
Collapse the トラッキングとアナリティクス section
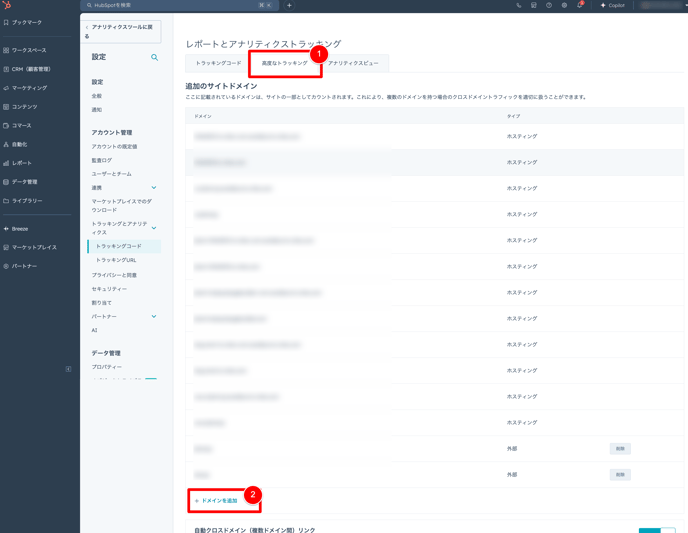(154, 228)
